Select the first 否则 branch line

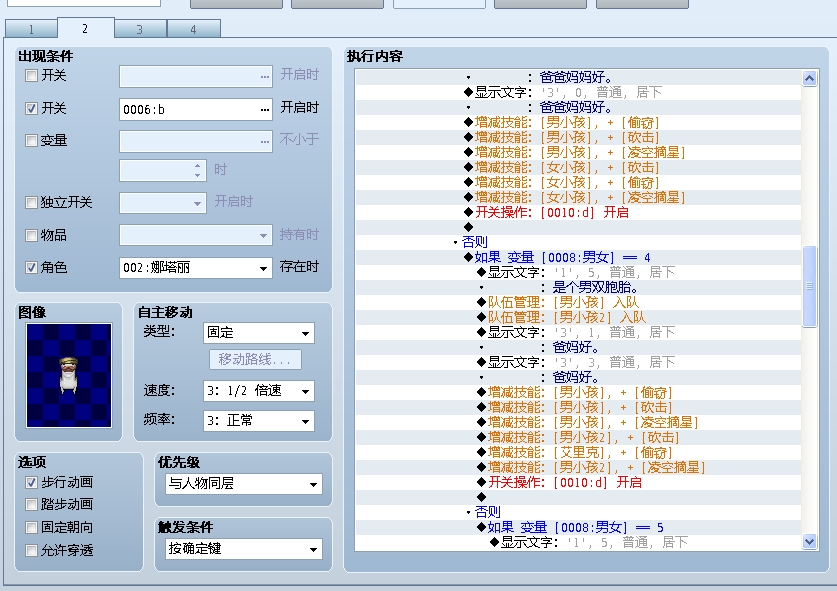coord(475,242)
